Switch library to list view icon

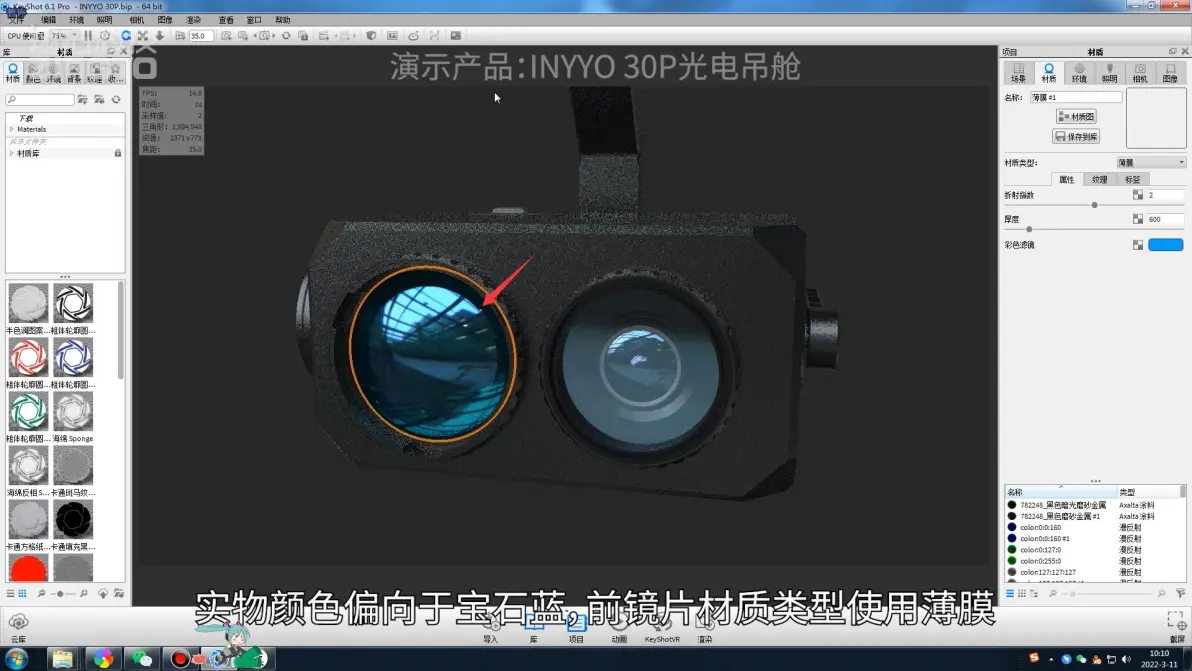(11, 593)
